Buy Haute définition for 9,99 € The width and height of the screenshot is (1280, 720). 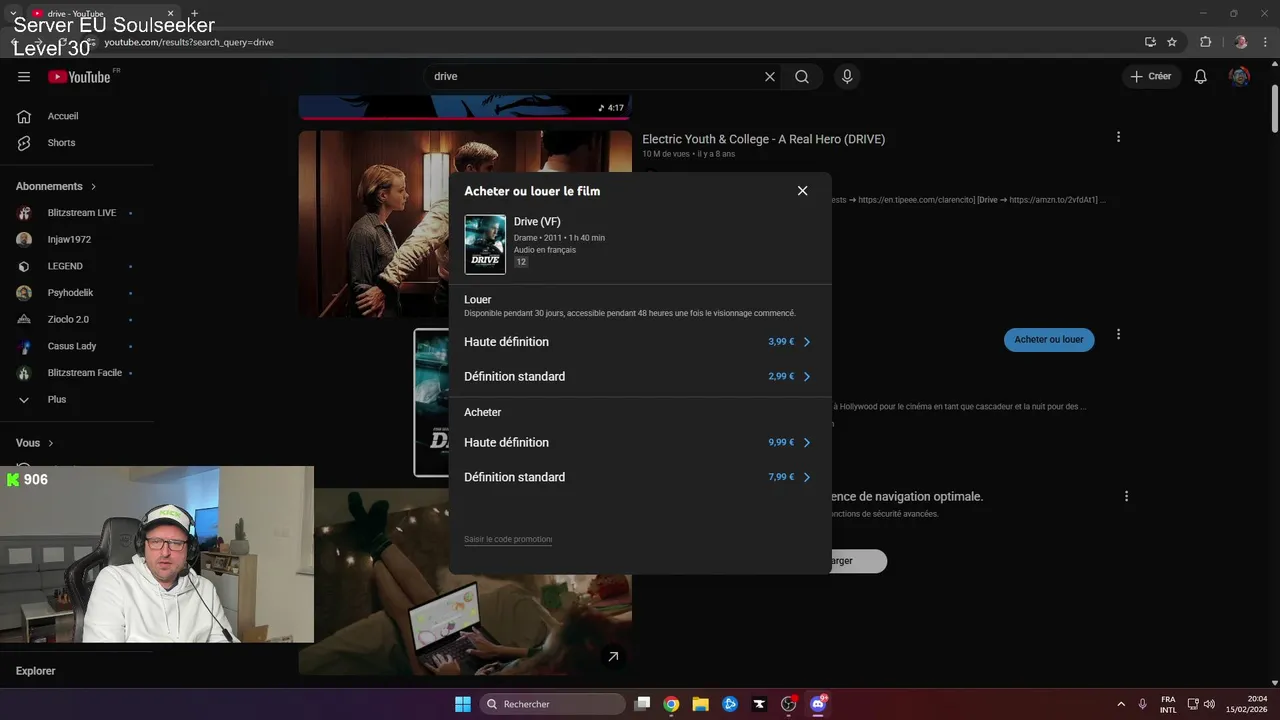[x=640, y=443]
